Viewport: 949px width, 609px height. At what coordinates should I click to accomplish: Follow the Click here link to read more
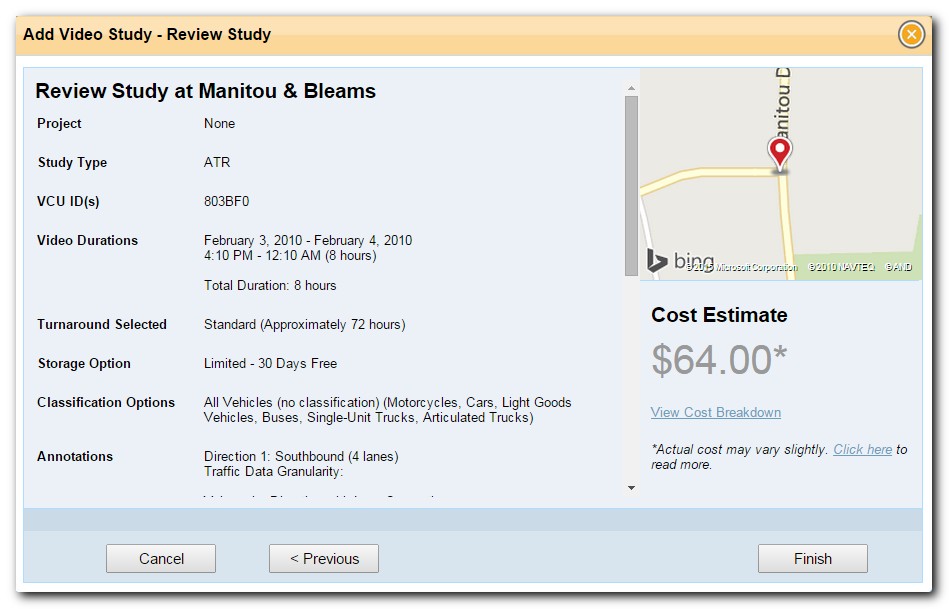click(x=862, y=450)
